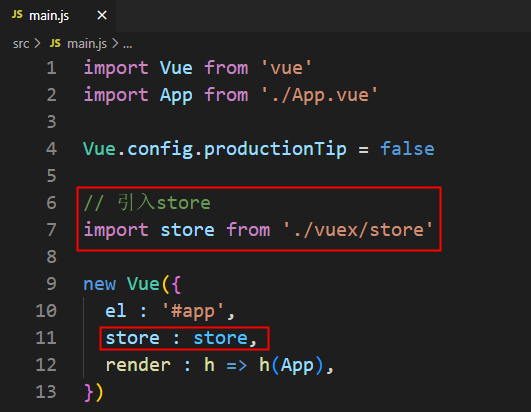Screen dimensions: 531x412
Task: Click store identifier on line 7
Action: [x=187, y=230]
